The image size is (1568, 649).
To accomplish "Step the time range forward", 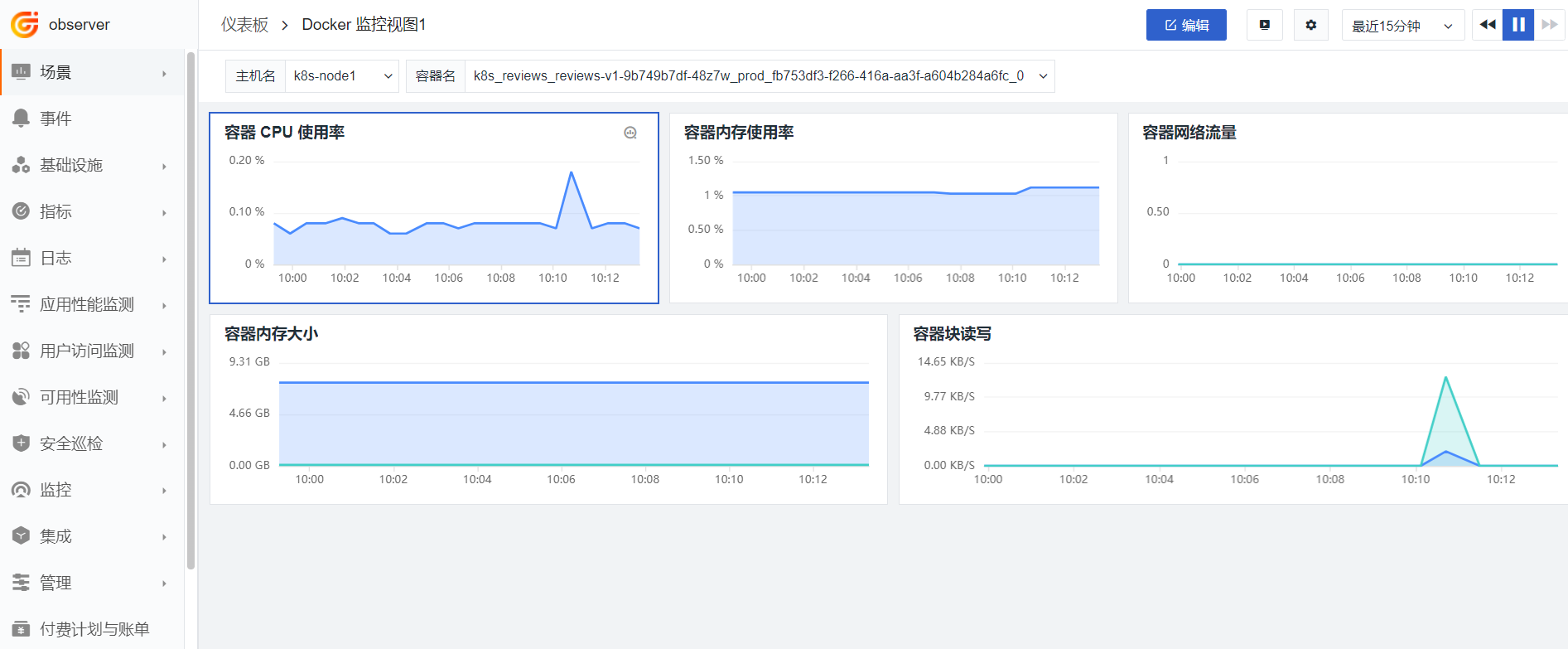I will pos(1549,25).
